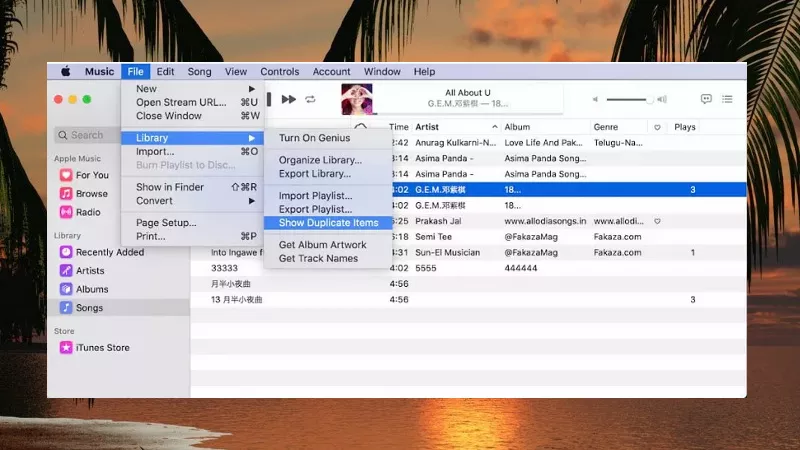The width and height of the screenshot is (800, 450).
Task: Select Organize Library...
Action: [328, 160]
